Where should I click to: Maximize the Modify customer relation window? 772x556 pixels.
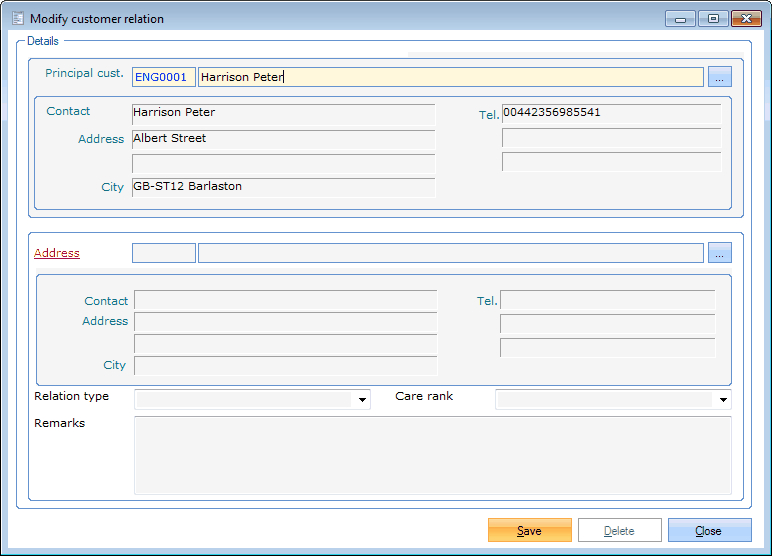(713, 19)
